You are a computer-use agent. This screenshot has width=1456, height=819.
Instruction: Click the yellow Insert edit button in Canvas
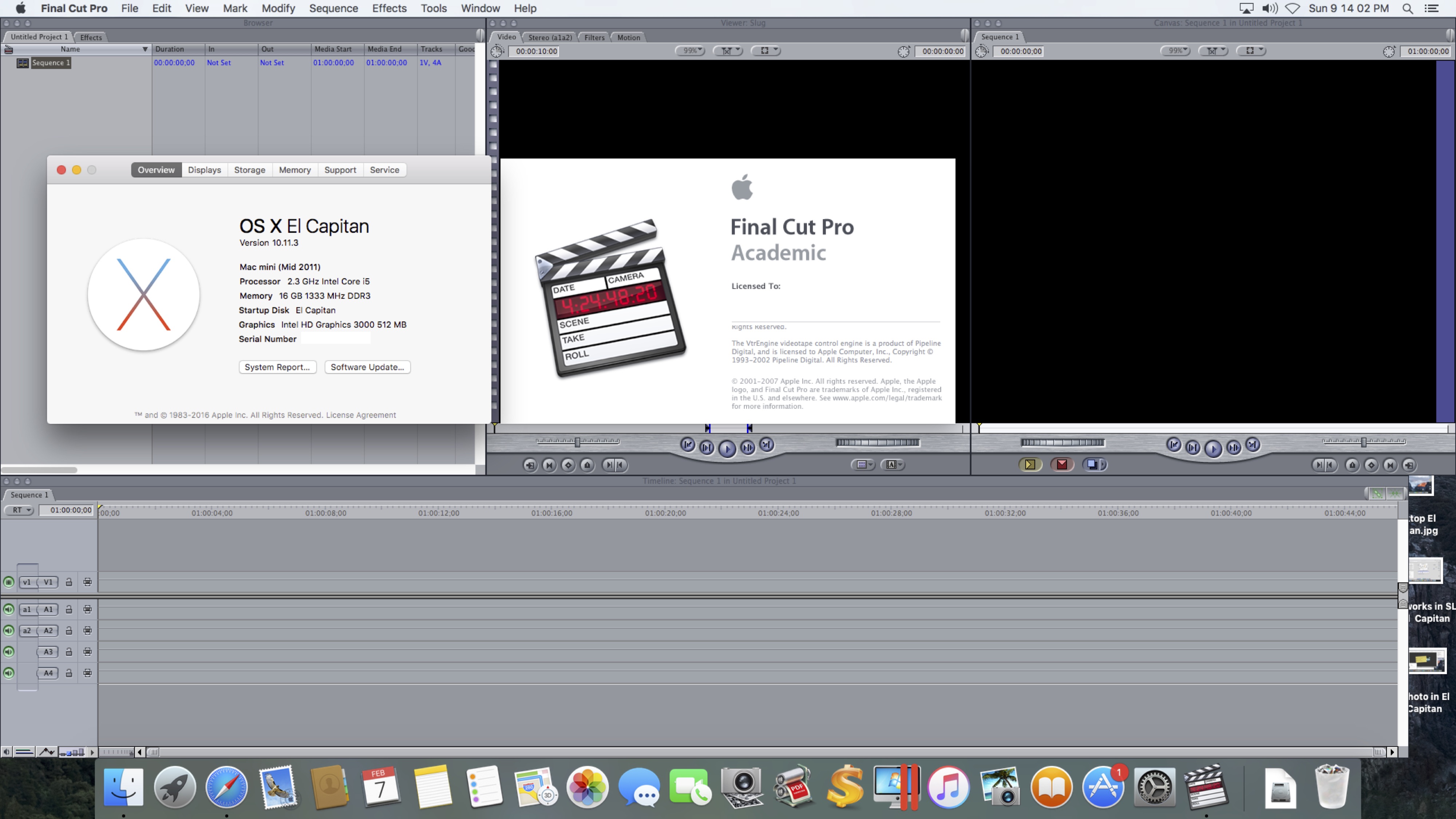(x=1030, y=464)
